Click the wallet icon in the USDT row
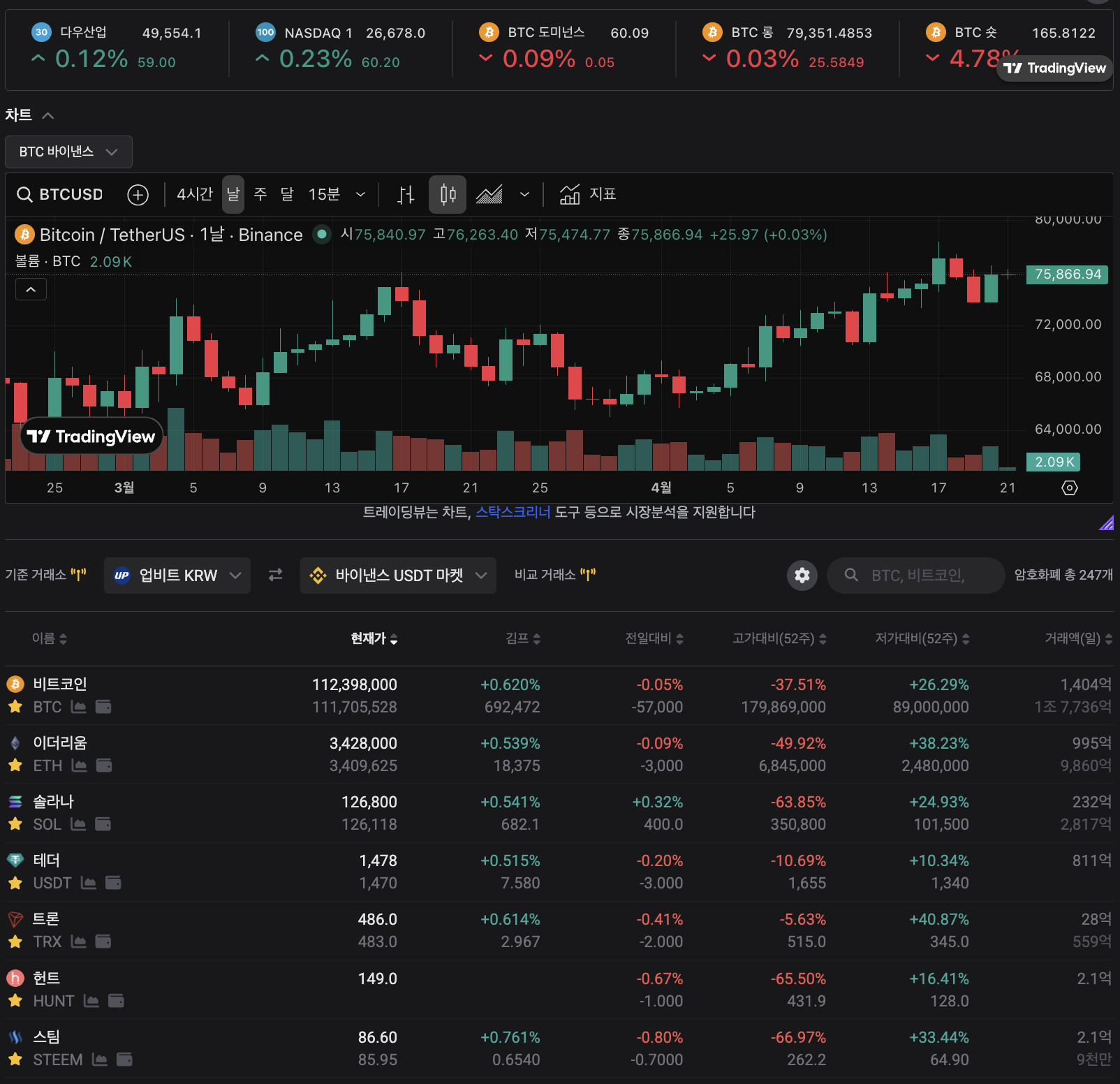The height and width of the screenshot is (1084, 1120). (x=113, y=883)
